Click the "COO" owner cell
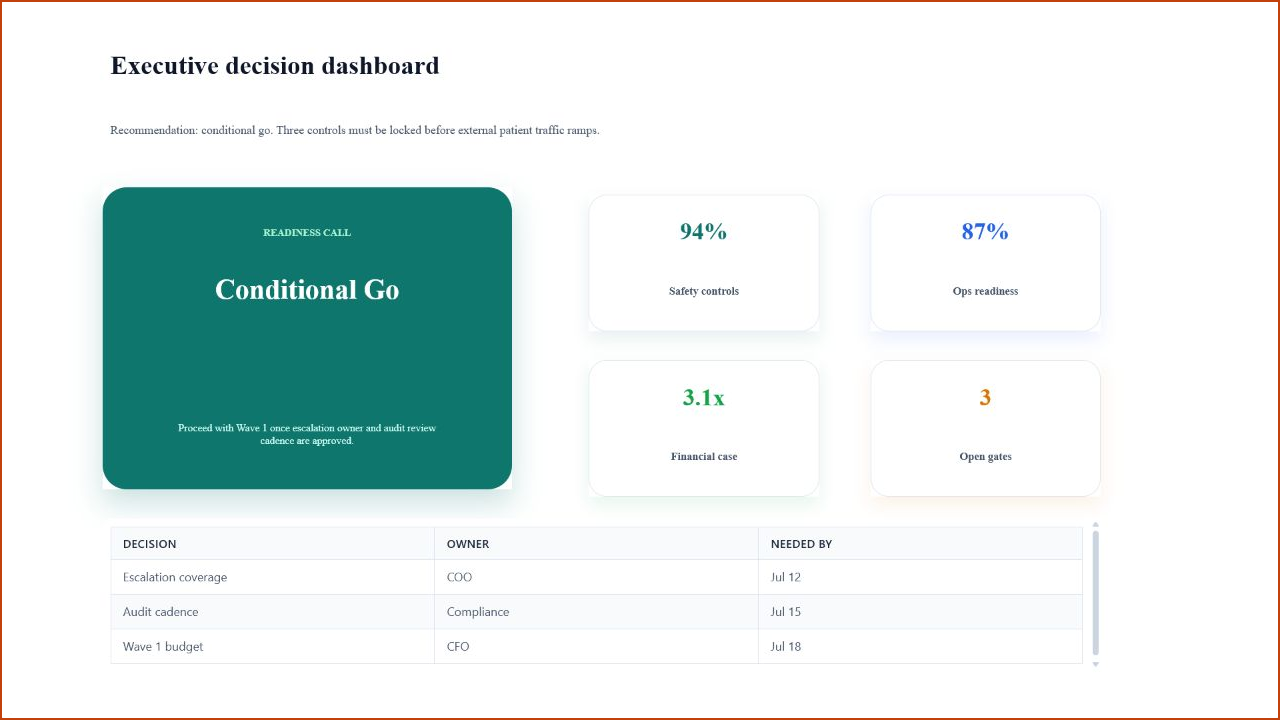 596,577
